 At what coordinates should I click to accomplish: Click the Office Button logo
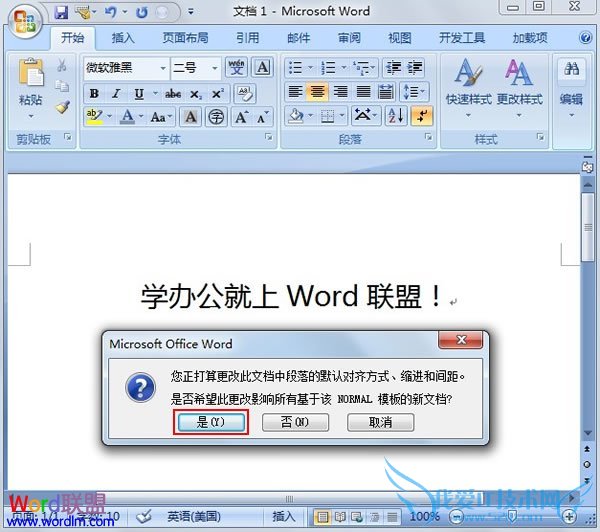[x=23, y=17]
